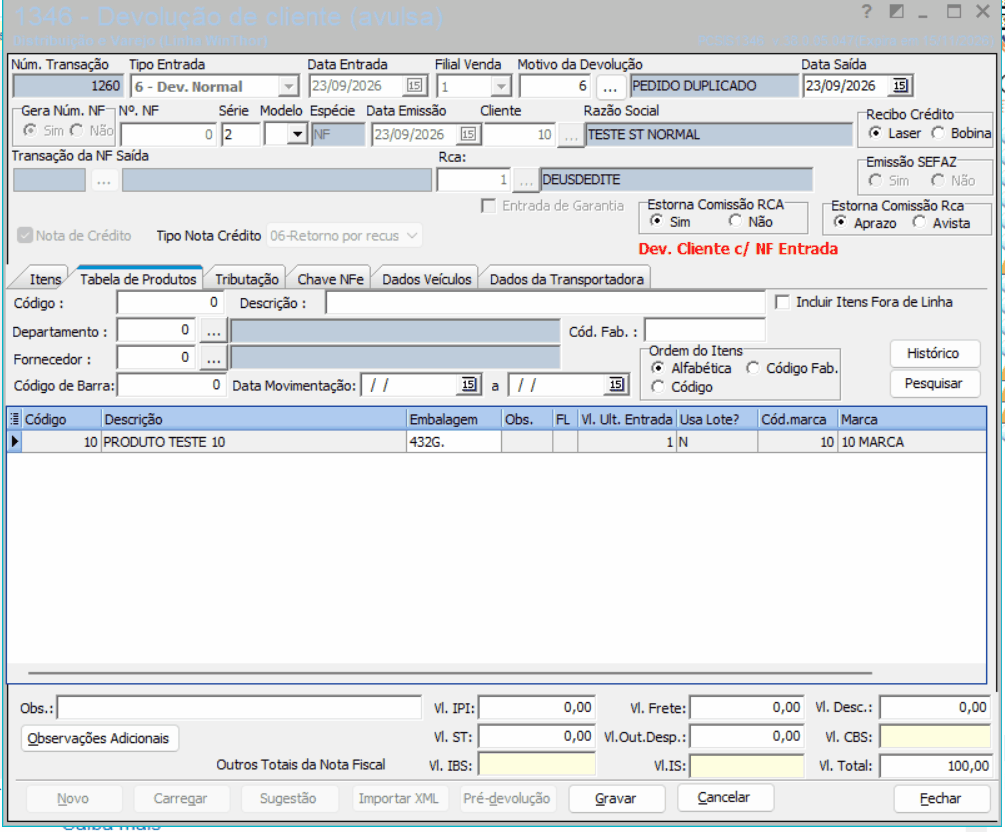Click the Motivo da Devolução lookup ellipsis
The width and height of the screenshot is (1005, 832).
pyautogui.click(x=610, y=86)
